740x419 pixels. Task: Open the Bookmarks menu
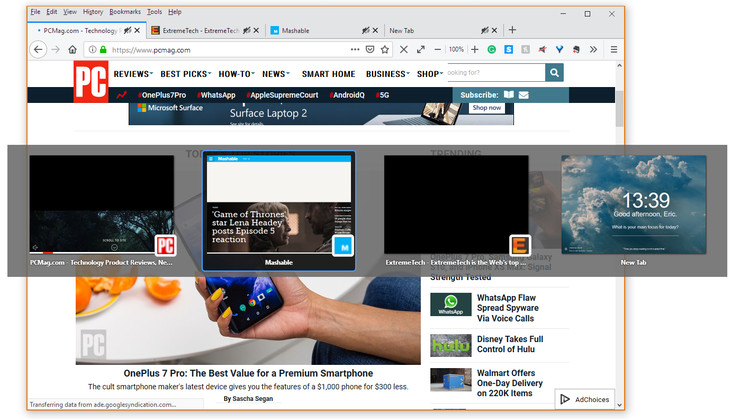(125, 12)
